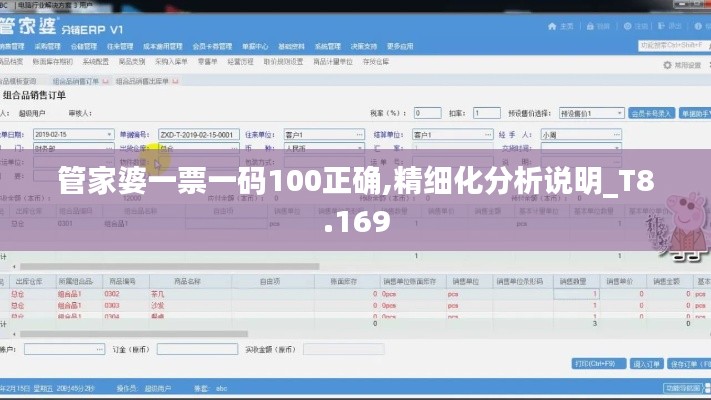Image resolution: width=711 pixels, height=400 pixels.
Task: Open the 决策支持 menu
Action: pyautogui.click(x=364, y=46)
